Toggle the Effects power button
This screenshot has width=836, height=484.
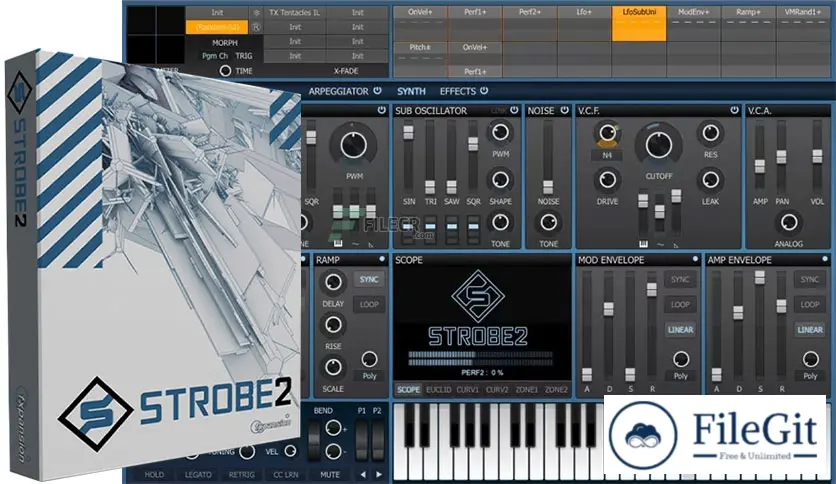pyautogui.click(x=484, y=91)
